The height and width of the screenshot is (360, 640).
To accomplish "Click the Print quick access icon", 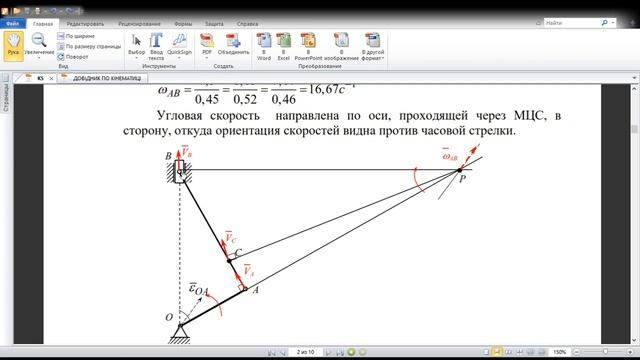I will [38, 11].
